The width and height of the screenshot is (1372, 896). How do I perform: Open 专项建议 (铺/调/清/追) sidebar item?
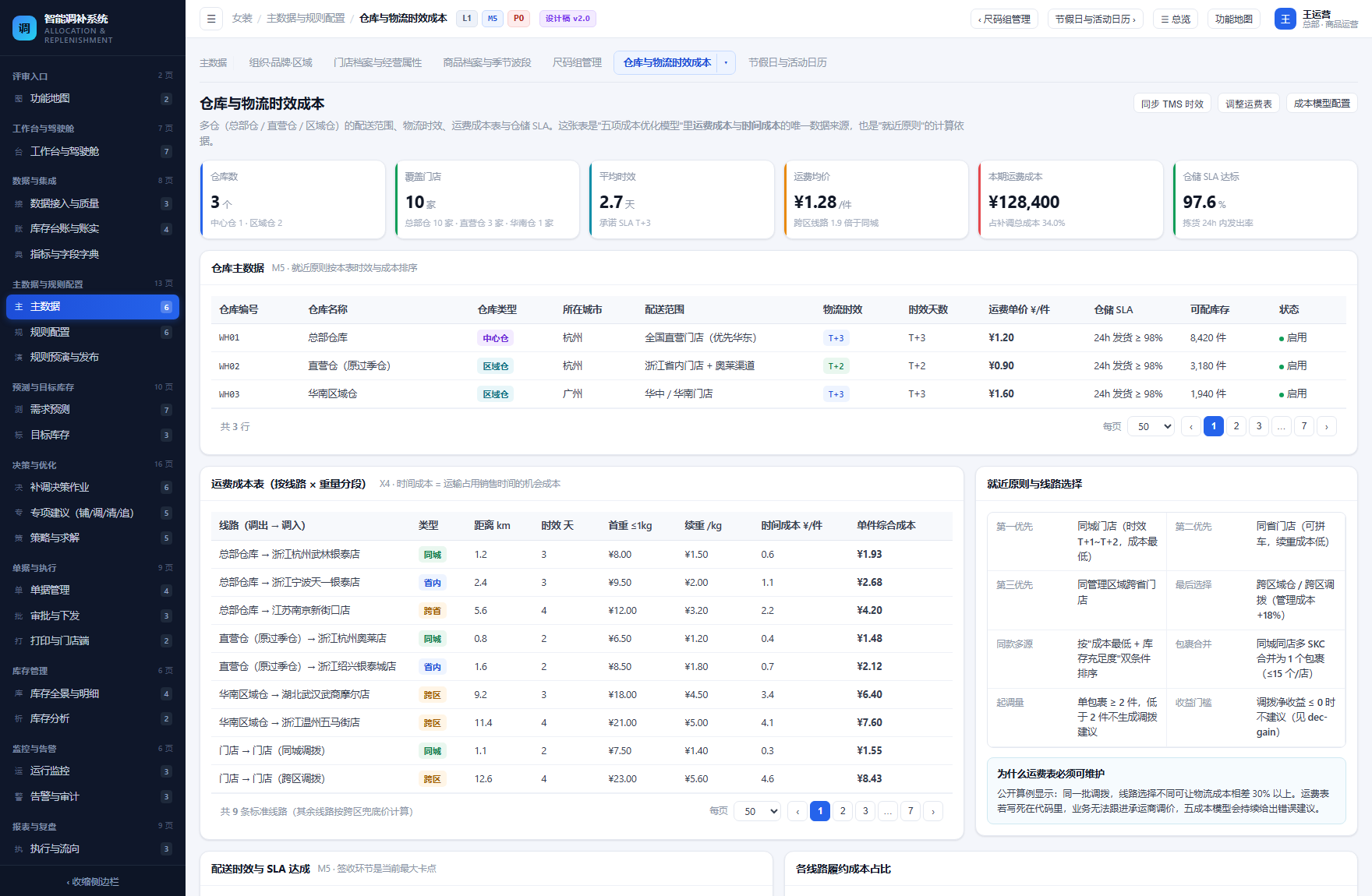point(93,513)
